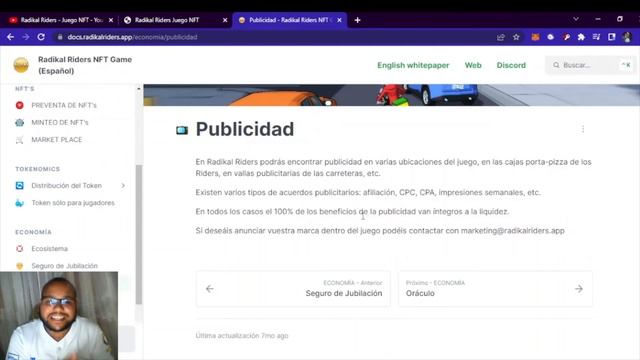Viewport: 640px width, 360px height.
Task: Click the MINTEO DE NFT's gear icon
Action: [20, 122]
